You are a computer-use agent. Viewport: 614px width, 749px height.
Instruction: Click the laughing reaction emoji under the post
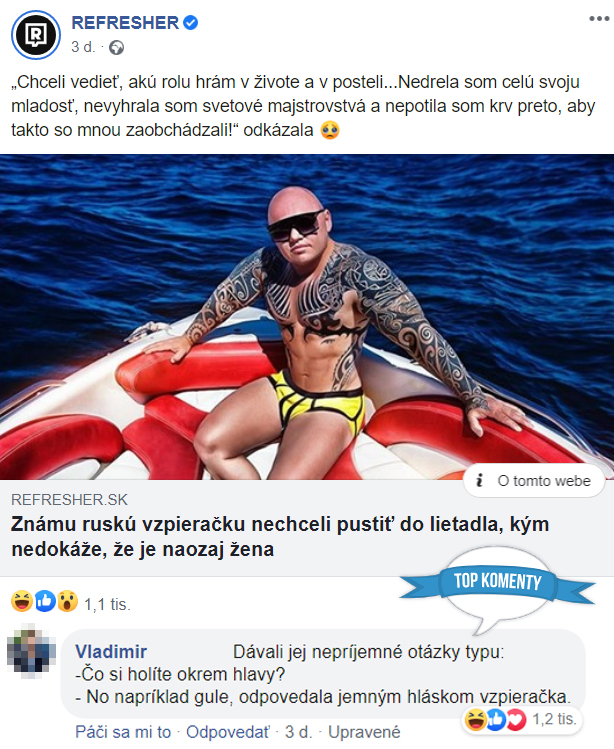(22, 601)
